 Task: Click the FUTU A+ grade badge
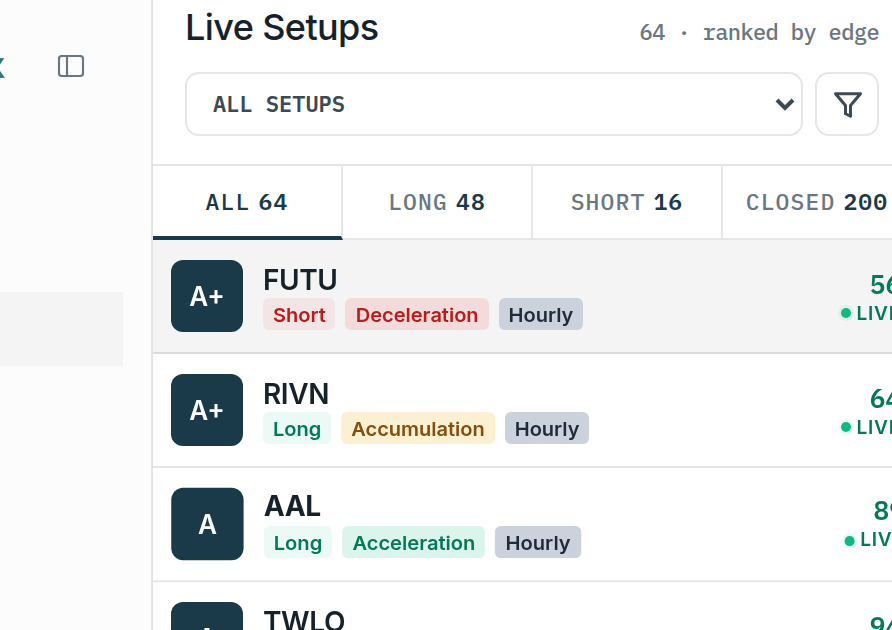(x=207, y=296)
